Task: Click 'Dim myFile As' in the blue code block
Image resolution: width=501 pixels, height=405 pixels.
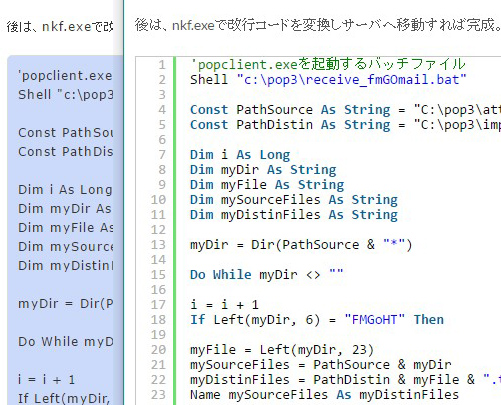Action: 66,228
